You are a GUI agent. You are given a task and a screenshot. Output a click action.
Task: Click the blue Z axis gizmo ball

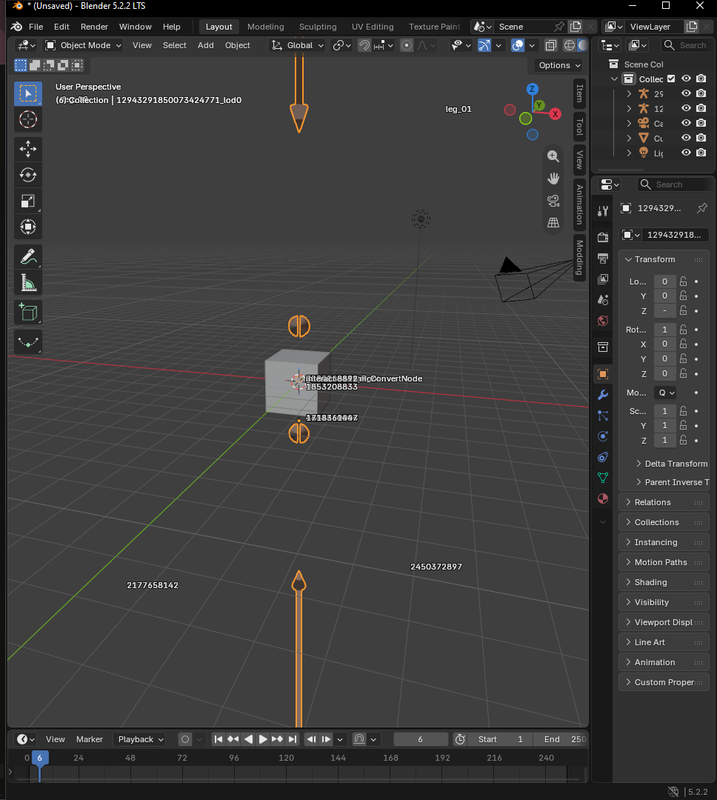pyautogui.click(x=532, y=89)
